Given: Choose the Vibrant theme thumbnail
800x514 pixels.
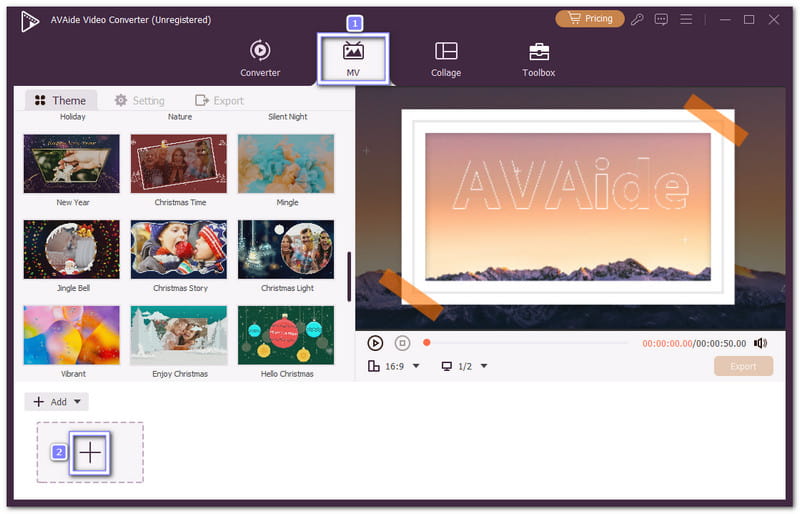Looking at the screenshot, I should 71,335.
